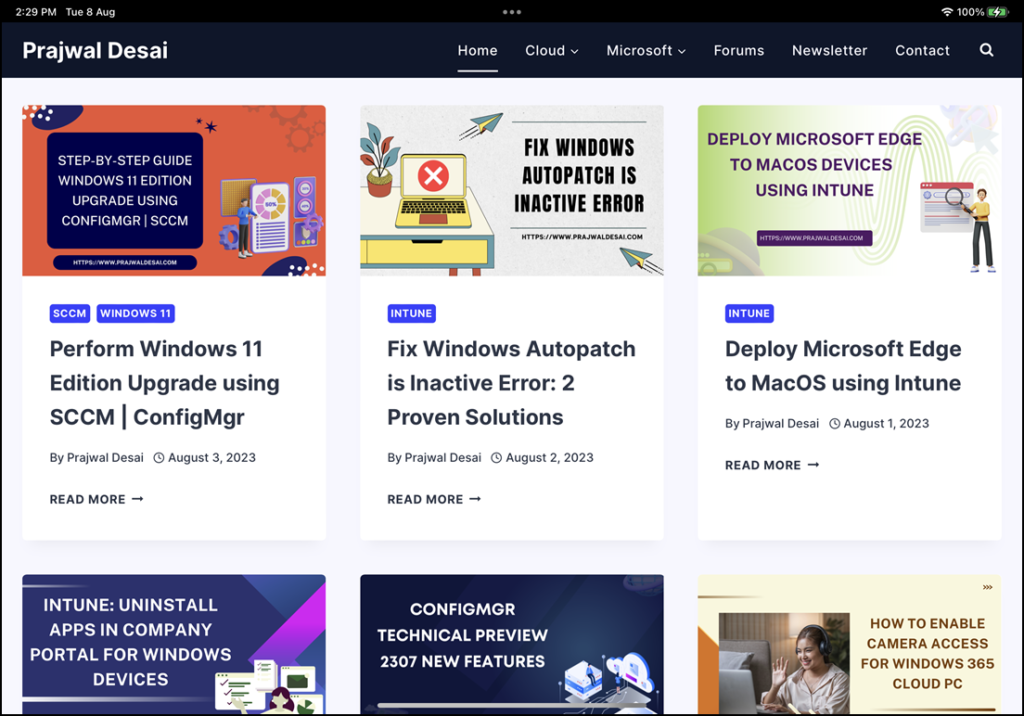1024x716 pixels.
Task: Click Read More under Windows 11 Edition Upgrade
Action: 88,499
